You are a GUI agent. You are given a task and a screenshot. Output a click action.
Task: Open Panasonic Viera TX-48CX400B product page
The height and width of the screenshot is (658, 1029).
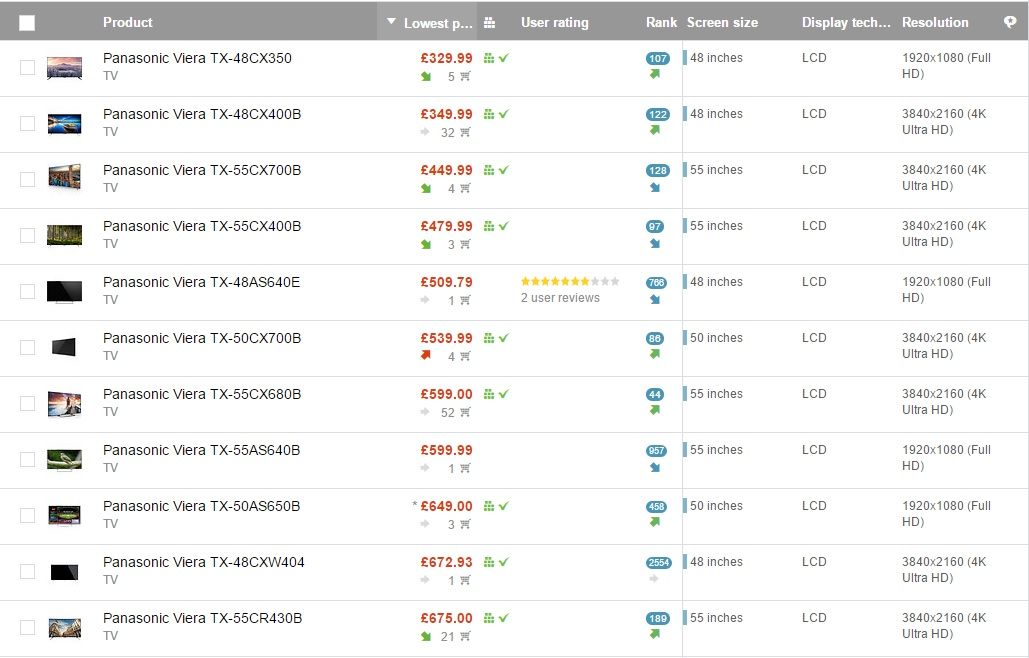[201, 114]
